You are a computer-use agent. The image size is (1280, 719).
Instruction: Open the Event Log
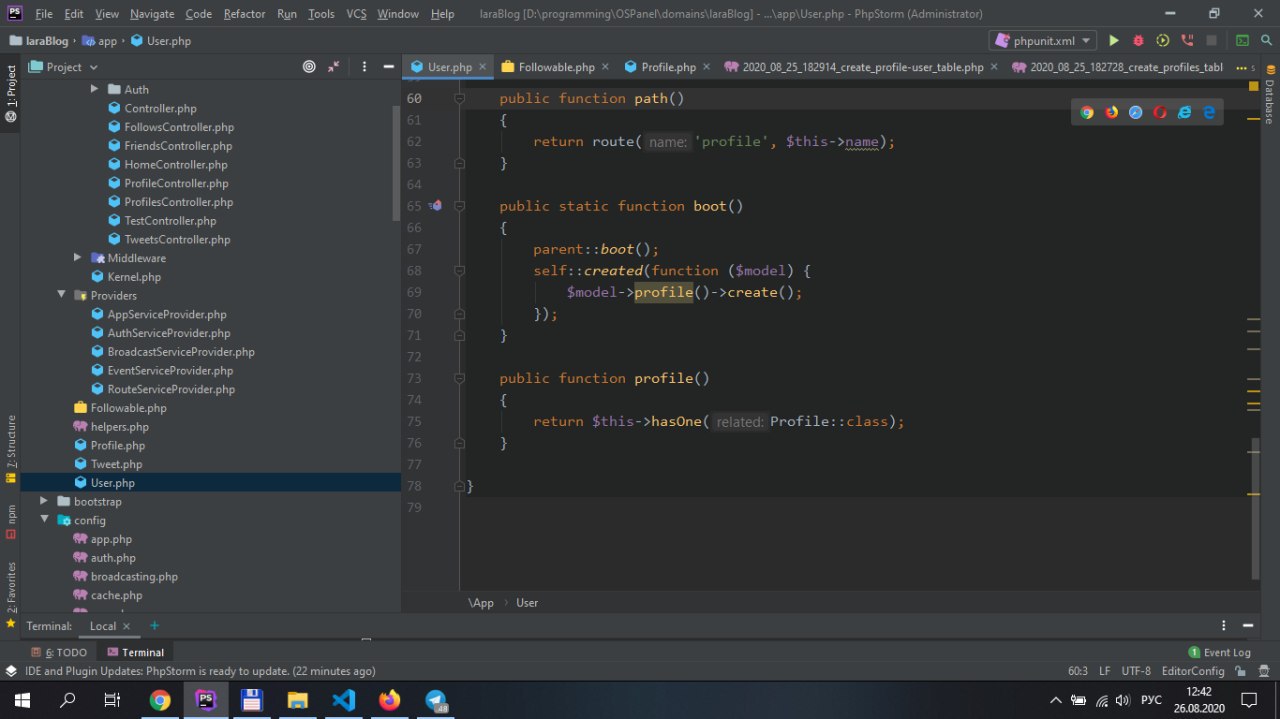[1219, 652]
